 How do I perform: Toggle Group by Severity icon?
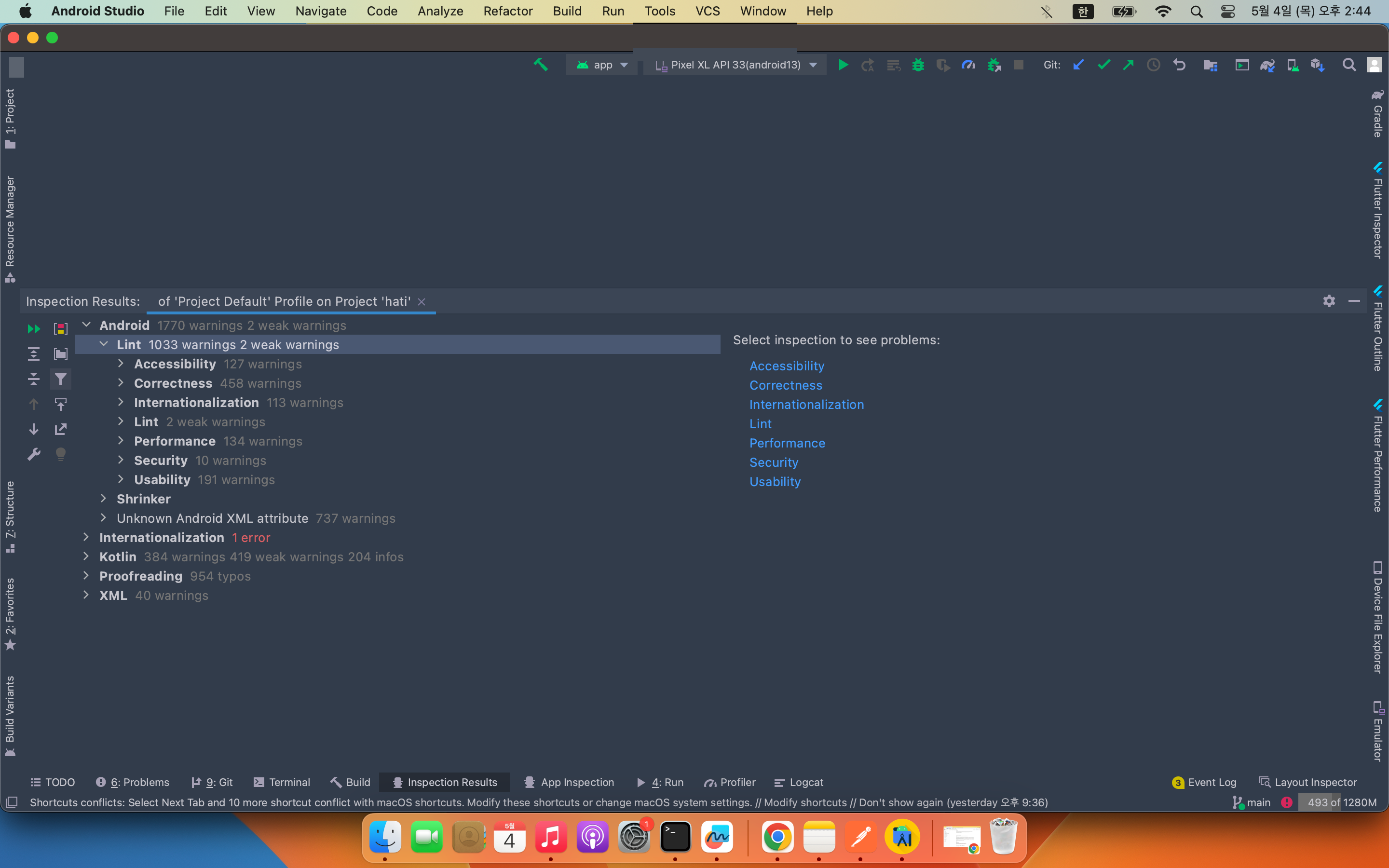[x=60, y=329]
